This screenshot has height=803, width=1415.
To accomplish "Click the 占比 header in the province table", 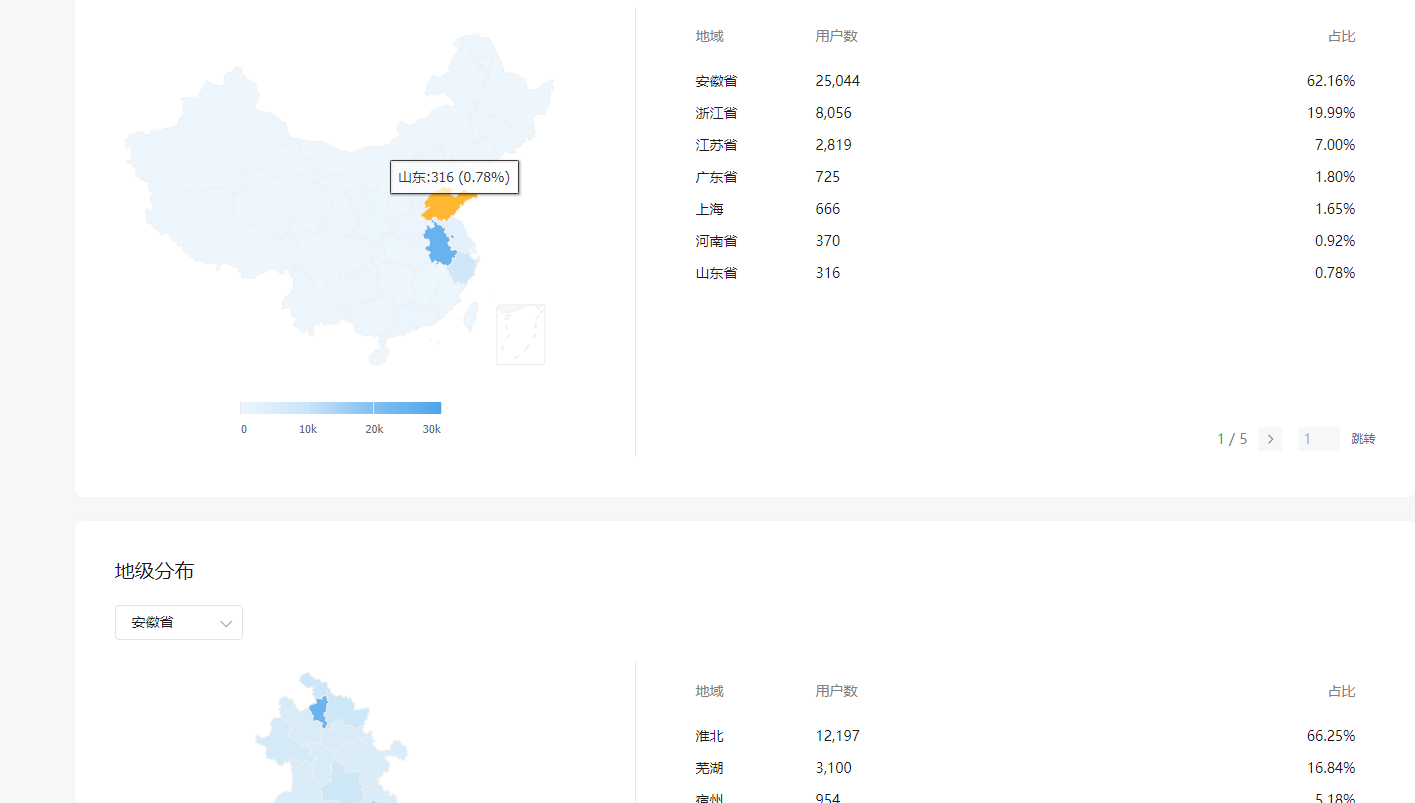I will (x=1342, y=36).
